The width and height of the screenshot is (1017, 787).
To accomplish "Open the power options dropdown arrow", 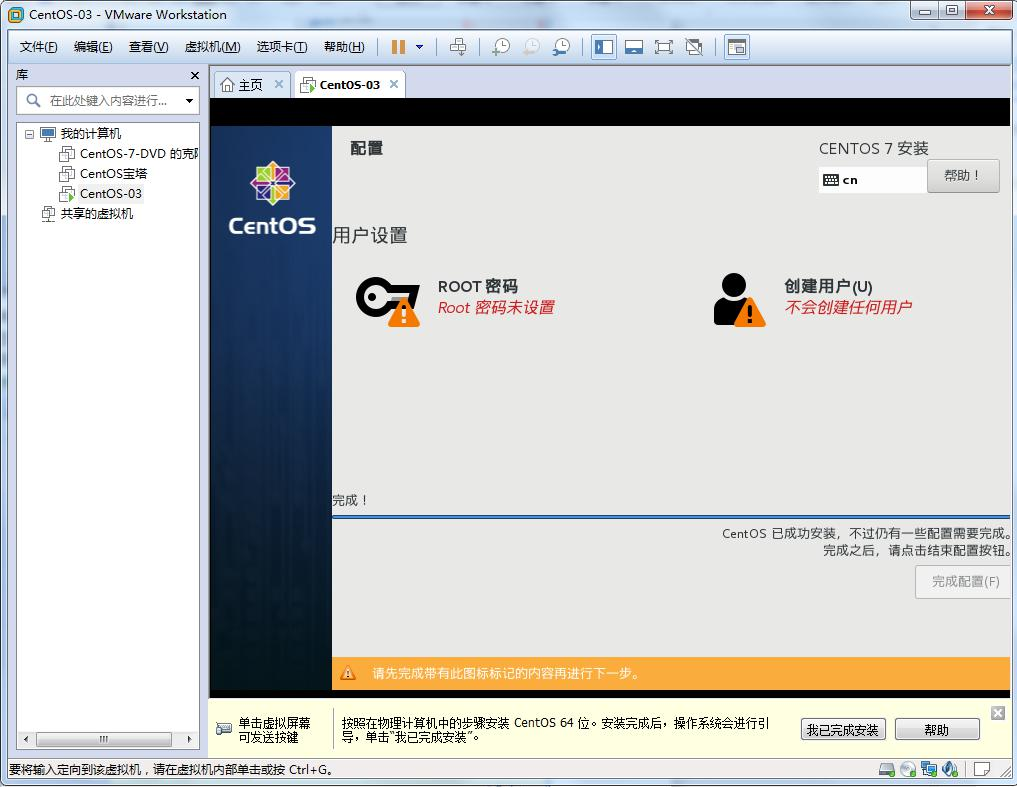I will click(420, 47).
